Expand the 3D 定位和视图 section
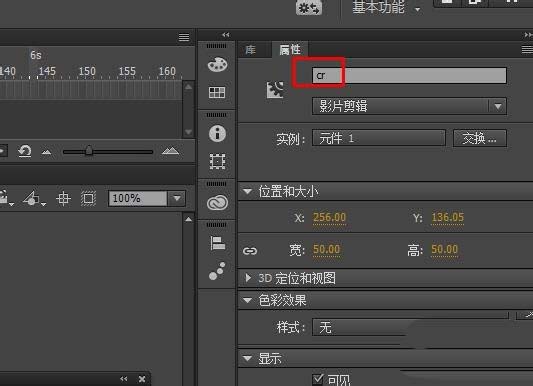 point(248,278)
